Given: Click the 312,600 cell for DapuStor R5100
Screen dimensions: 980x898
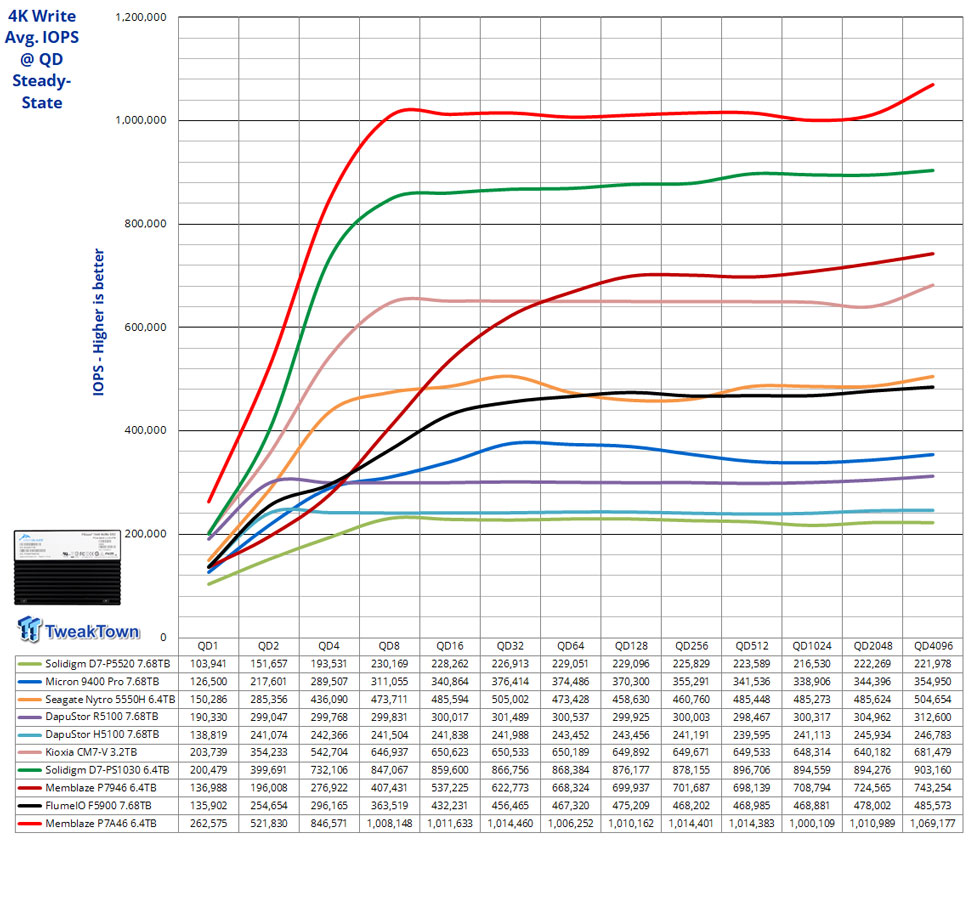Looking at the screenshot, I should 933,717.
